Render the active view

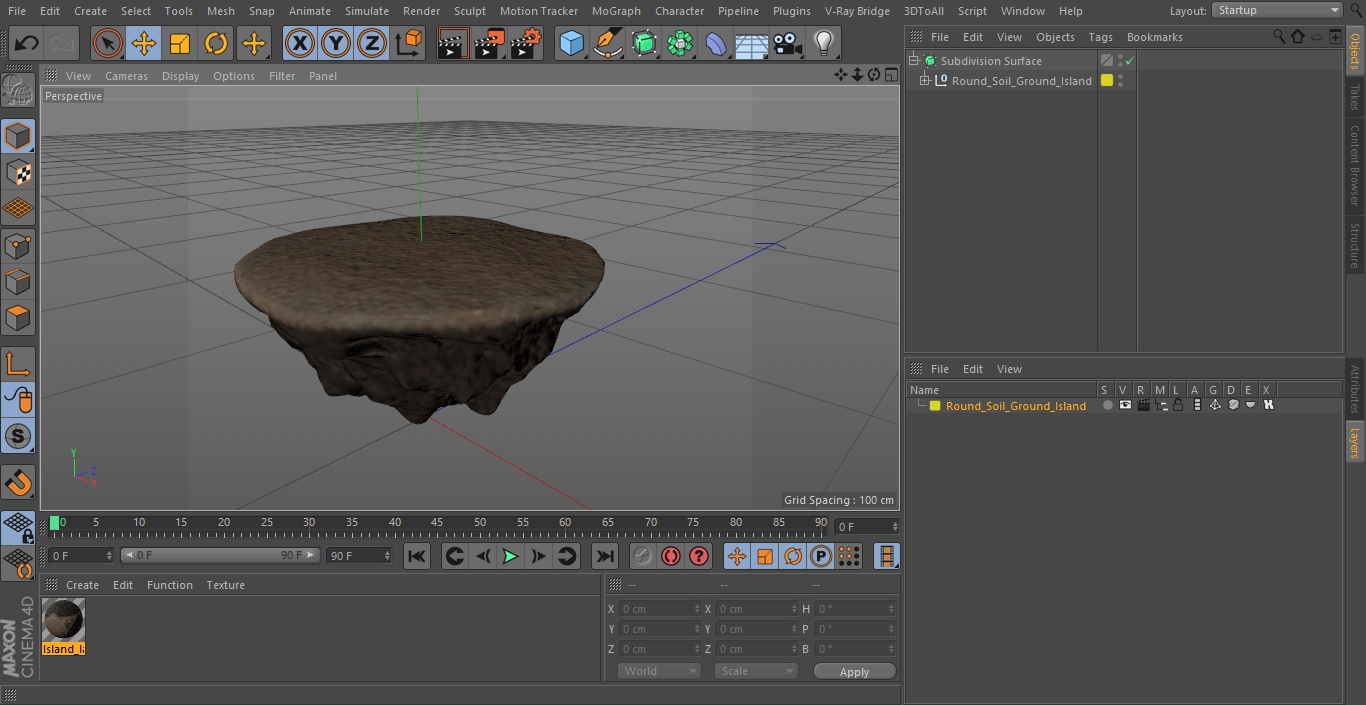pos(453,44)
